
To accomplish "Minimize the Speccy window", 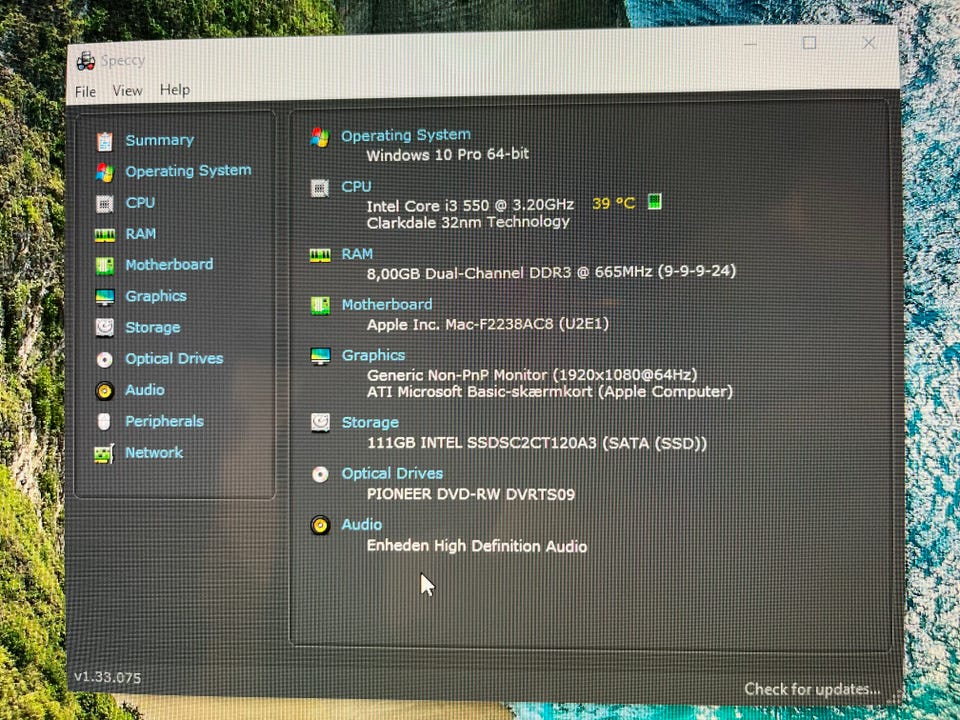I will coord(751,43).
